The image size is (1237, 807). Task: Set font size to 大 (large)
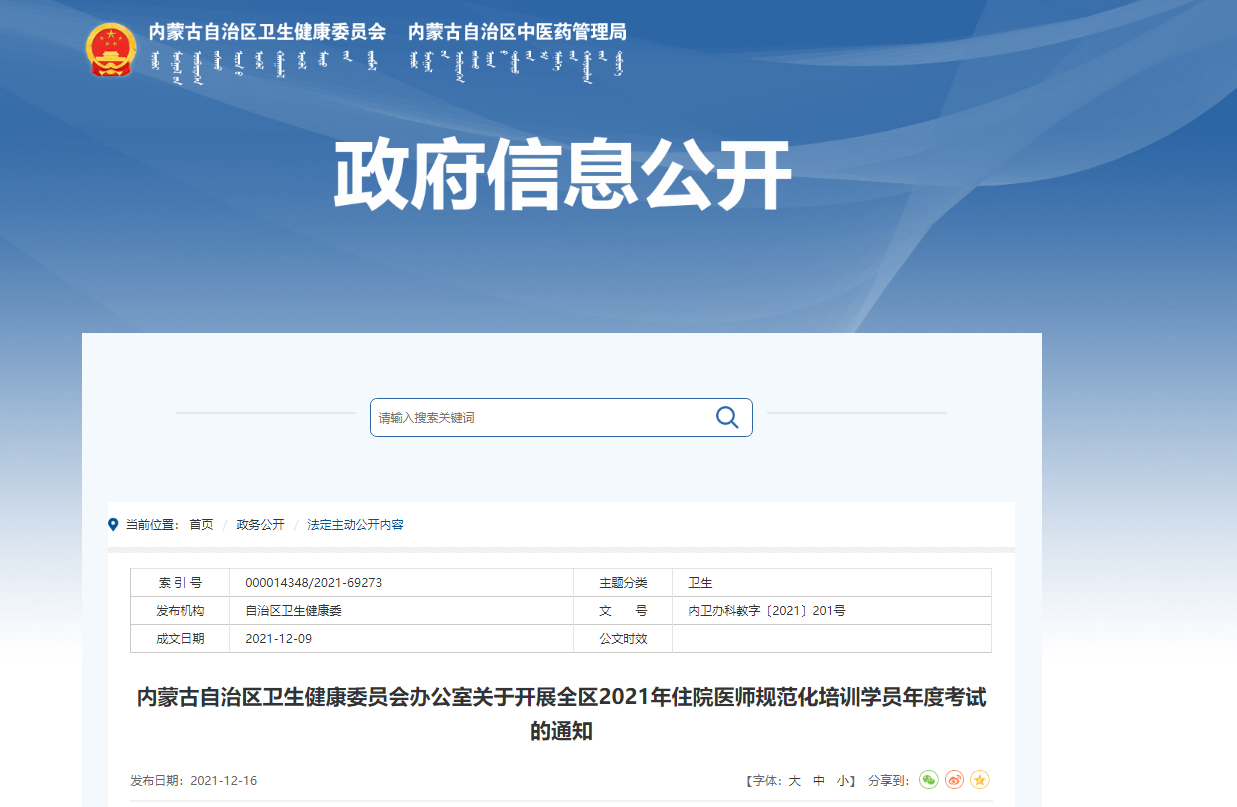(794, 781)
